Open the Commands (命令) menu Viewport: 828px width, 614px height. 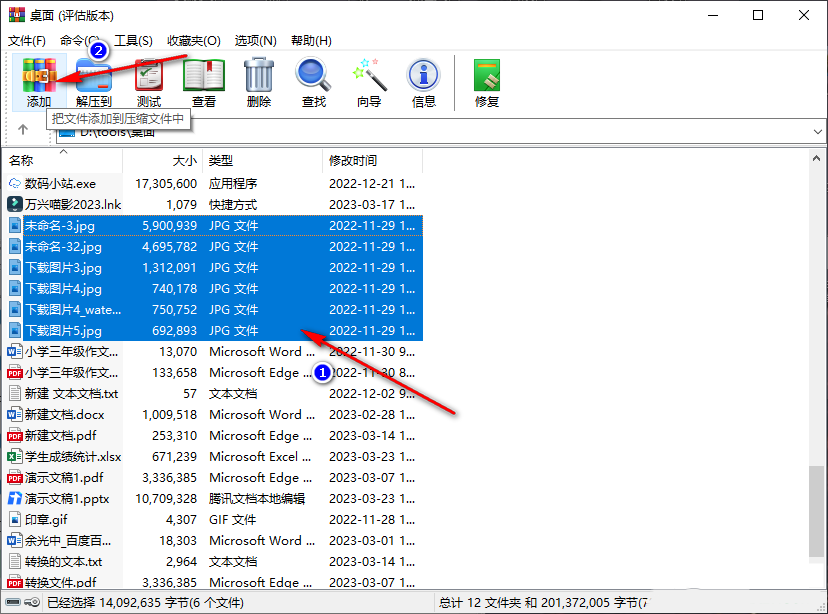point(79,41)
